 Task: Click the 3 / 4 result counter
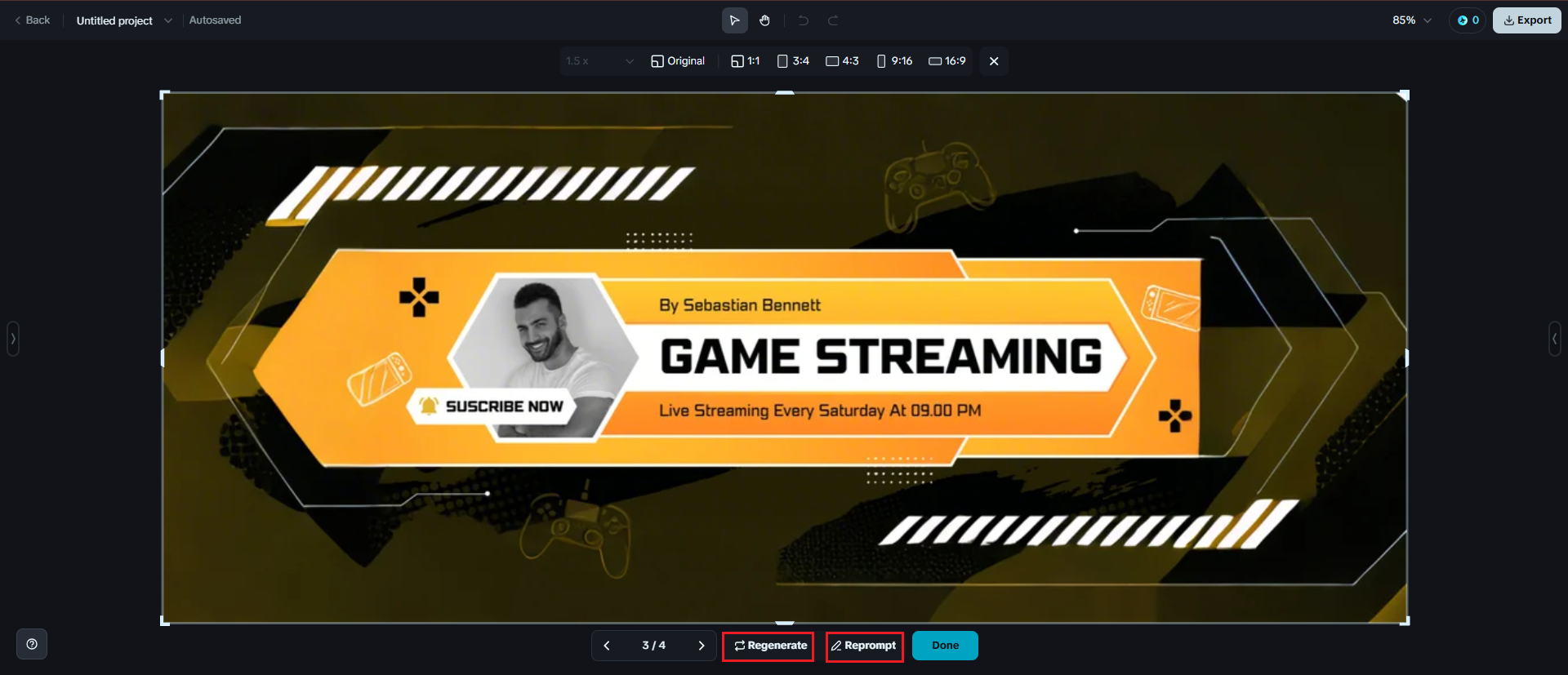(653, 646)
